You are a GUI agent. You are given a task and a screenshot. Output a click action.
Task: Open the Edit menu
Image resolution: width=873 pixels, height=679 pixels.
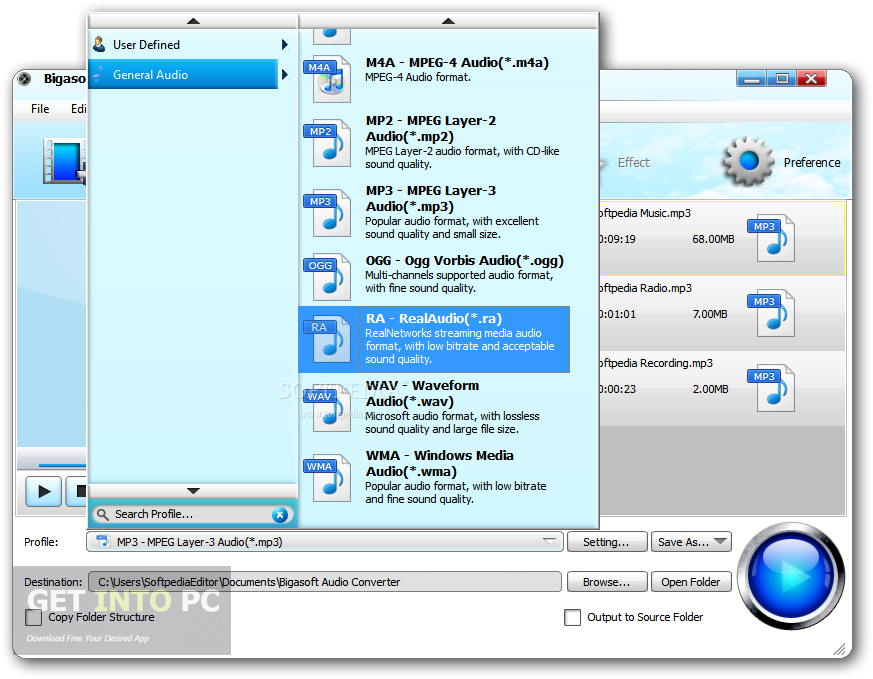click(79, 109)
